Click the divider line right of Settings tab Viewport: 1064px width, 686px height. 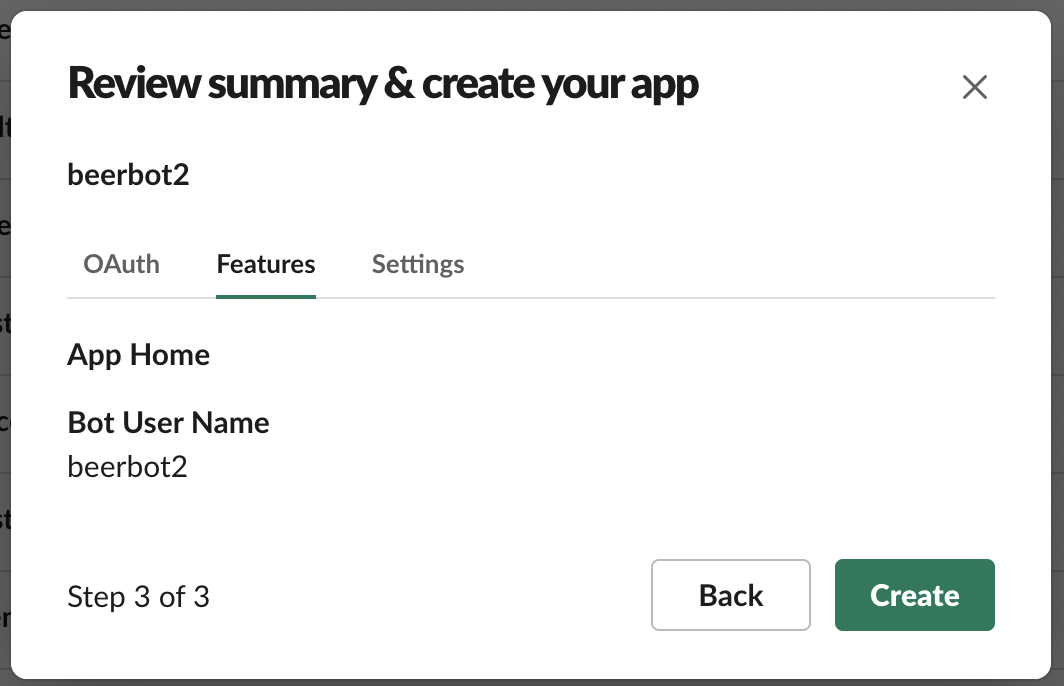730,298
